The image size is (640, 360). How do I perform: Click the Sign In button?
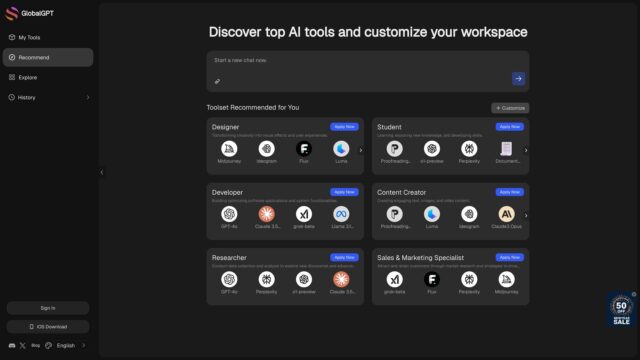coord(48,308)
